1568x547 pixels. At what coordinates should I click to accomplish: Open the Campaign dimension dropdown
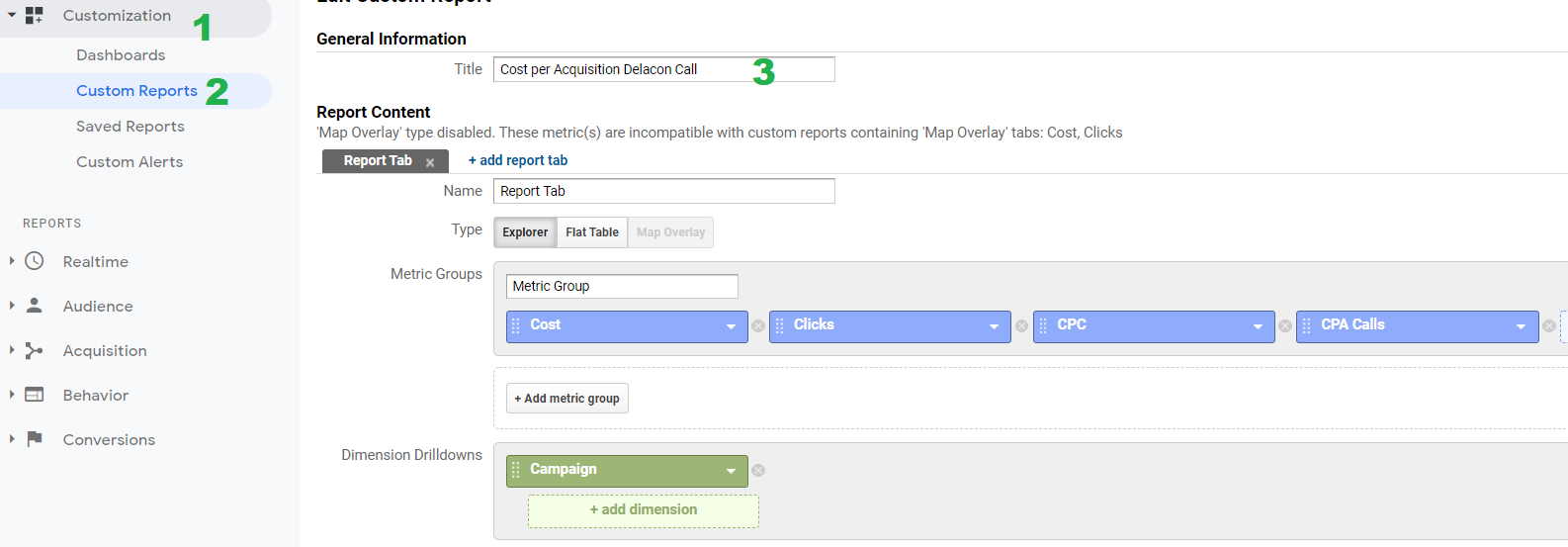731,471
